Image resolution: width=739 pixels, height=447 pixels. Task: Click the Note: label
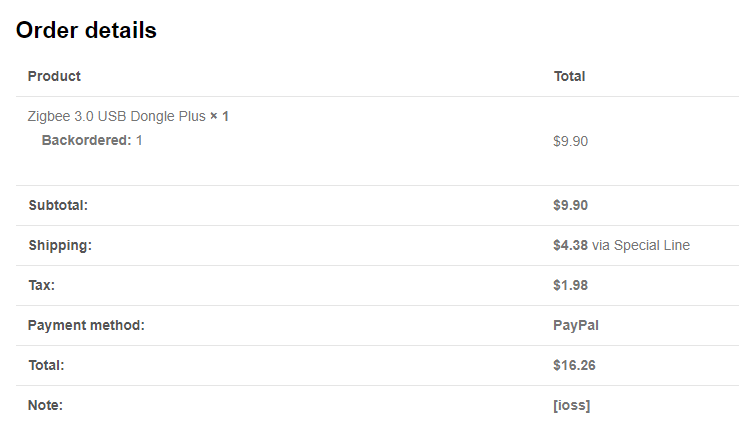coord(45,406)
